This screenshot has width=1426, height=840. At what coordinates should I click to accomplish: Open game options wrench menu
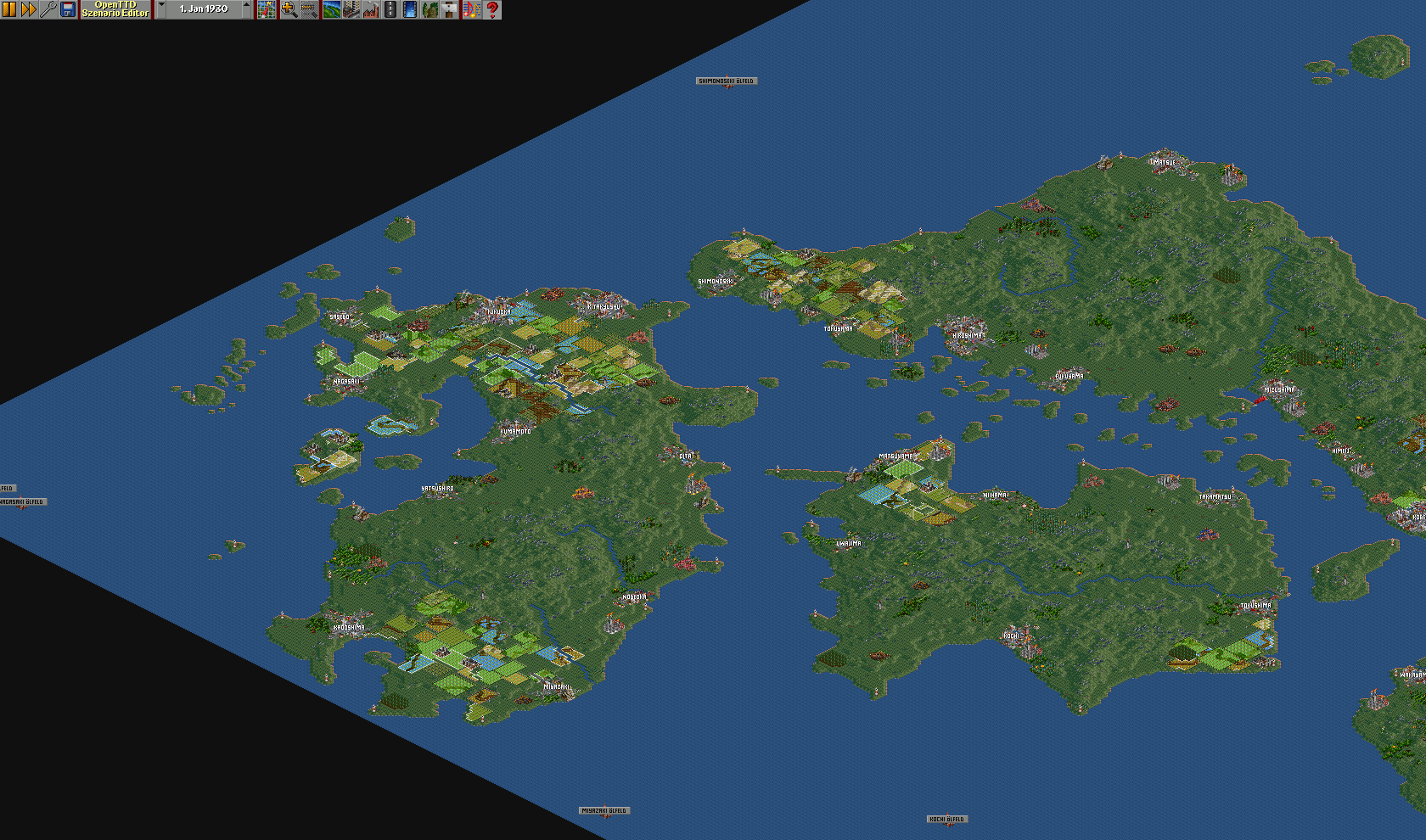pos(48,9)
